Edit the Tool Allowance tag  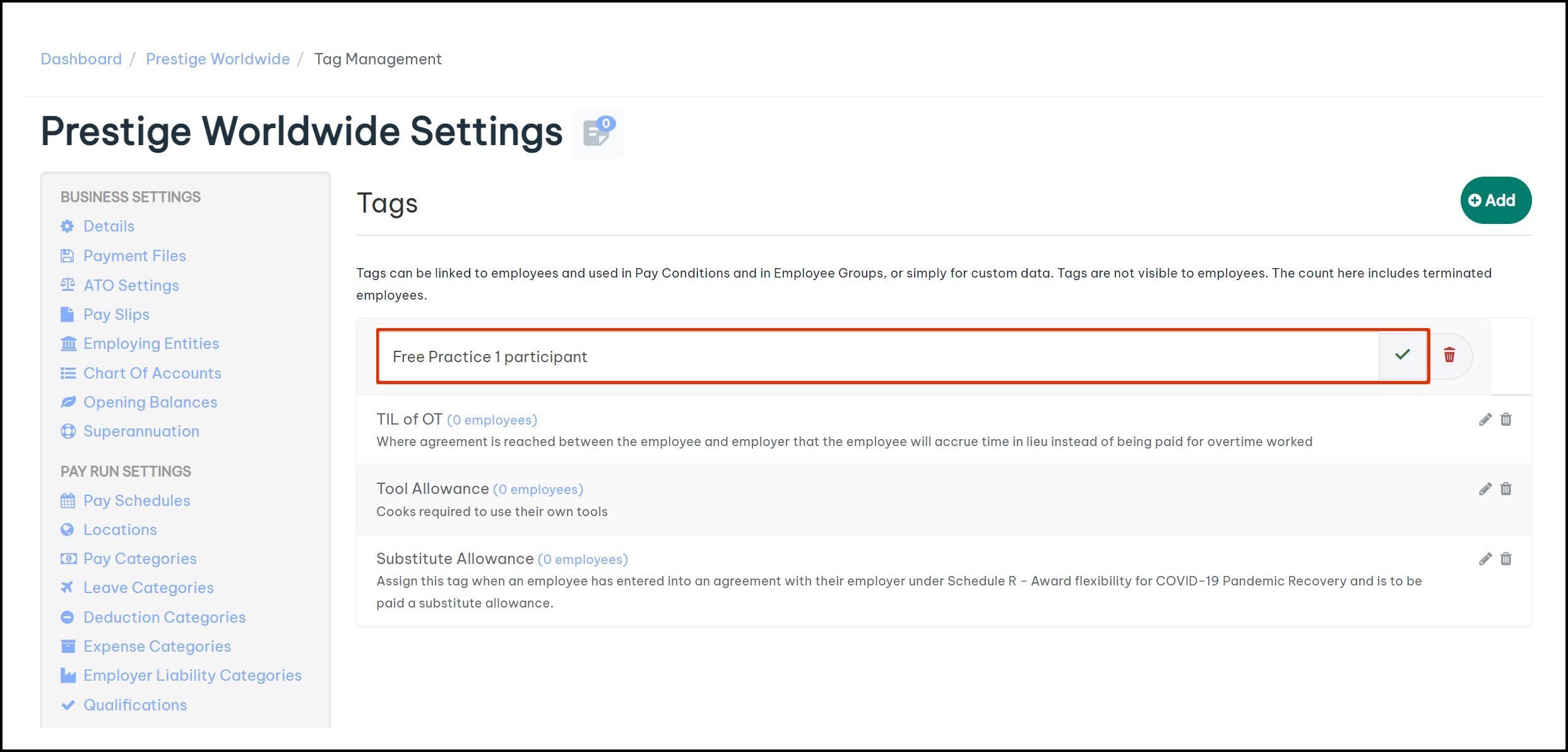click(x=1485, y=489)
